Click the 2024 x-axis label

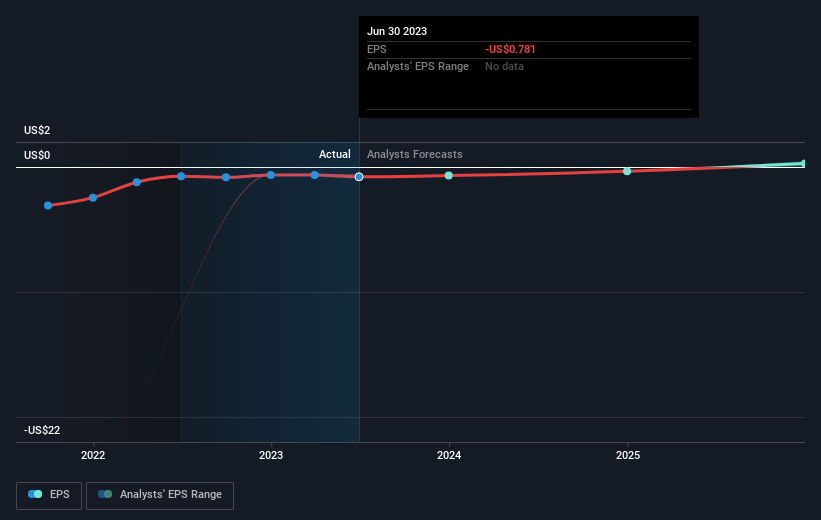[x=449, y=455]
